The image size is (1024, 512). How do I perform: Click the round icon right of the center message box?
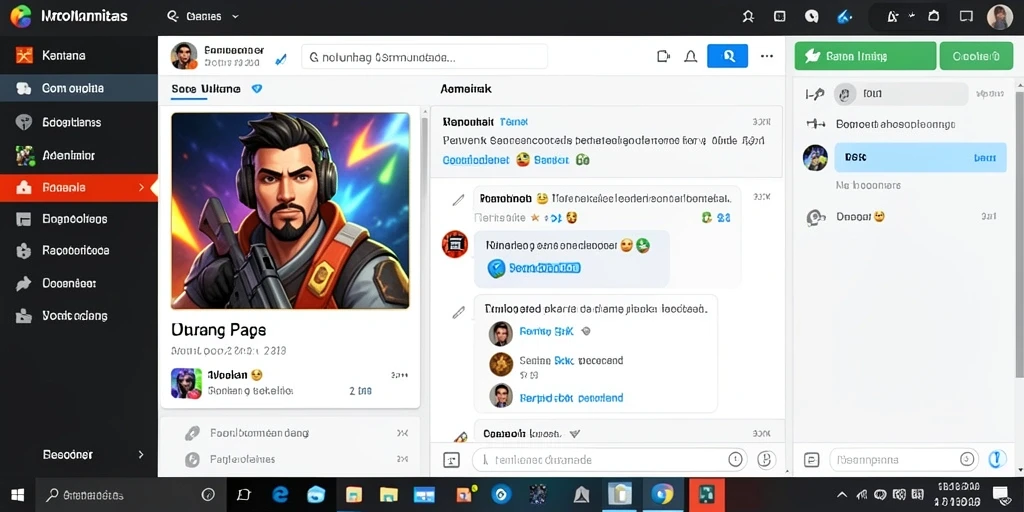(x=765, y=460)
